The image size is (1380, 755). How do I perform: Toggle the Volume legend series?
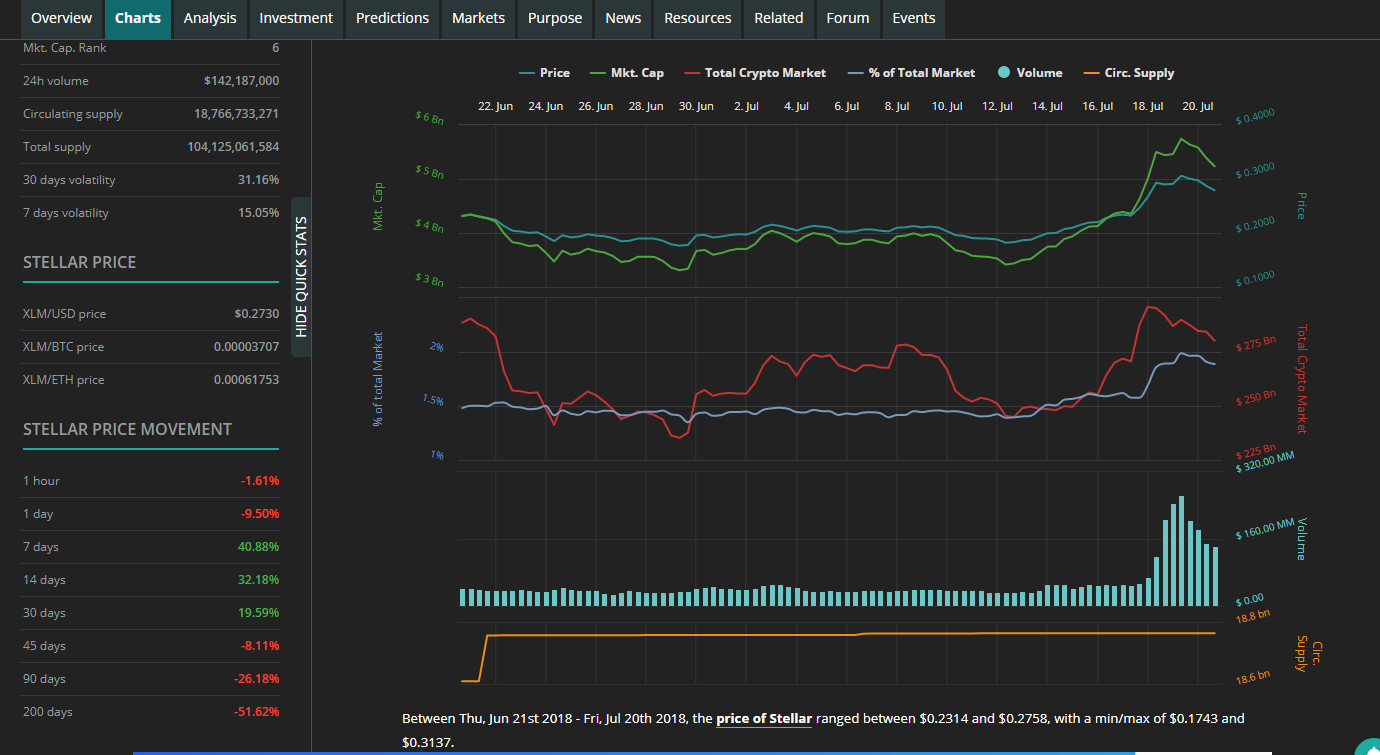tap(1030, 73)
